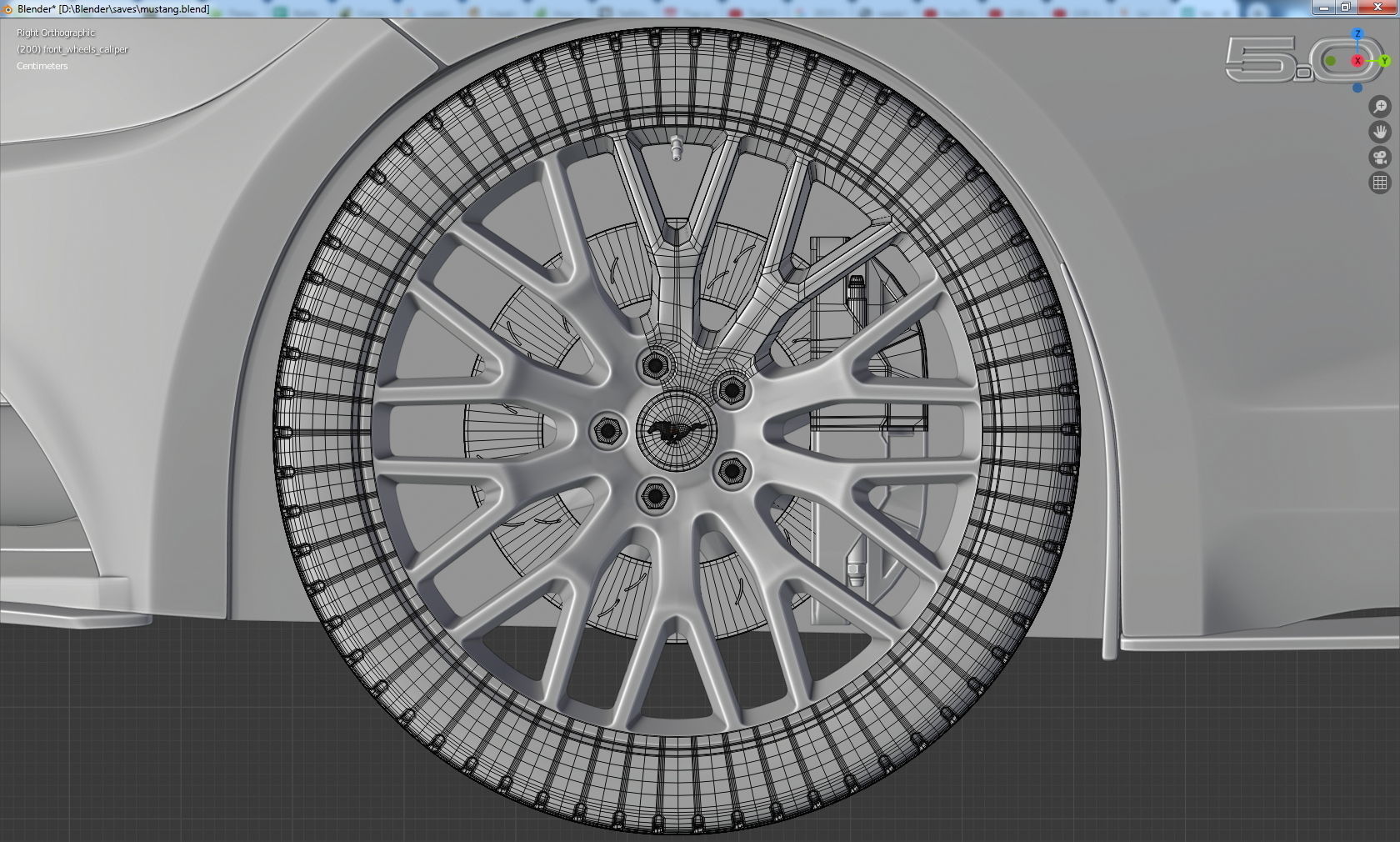Viewport: 1400px width, 842px height.
Task: Switch perspective/orthographic with the grid icon
Action: click(x=1380, y=183)
